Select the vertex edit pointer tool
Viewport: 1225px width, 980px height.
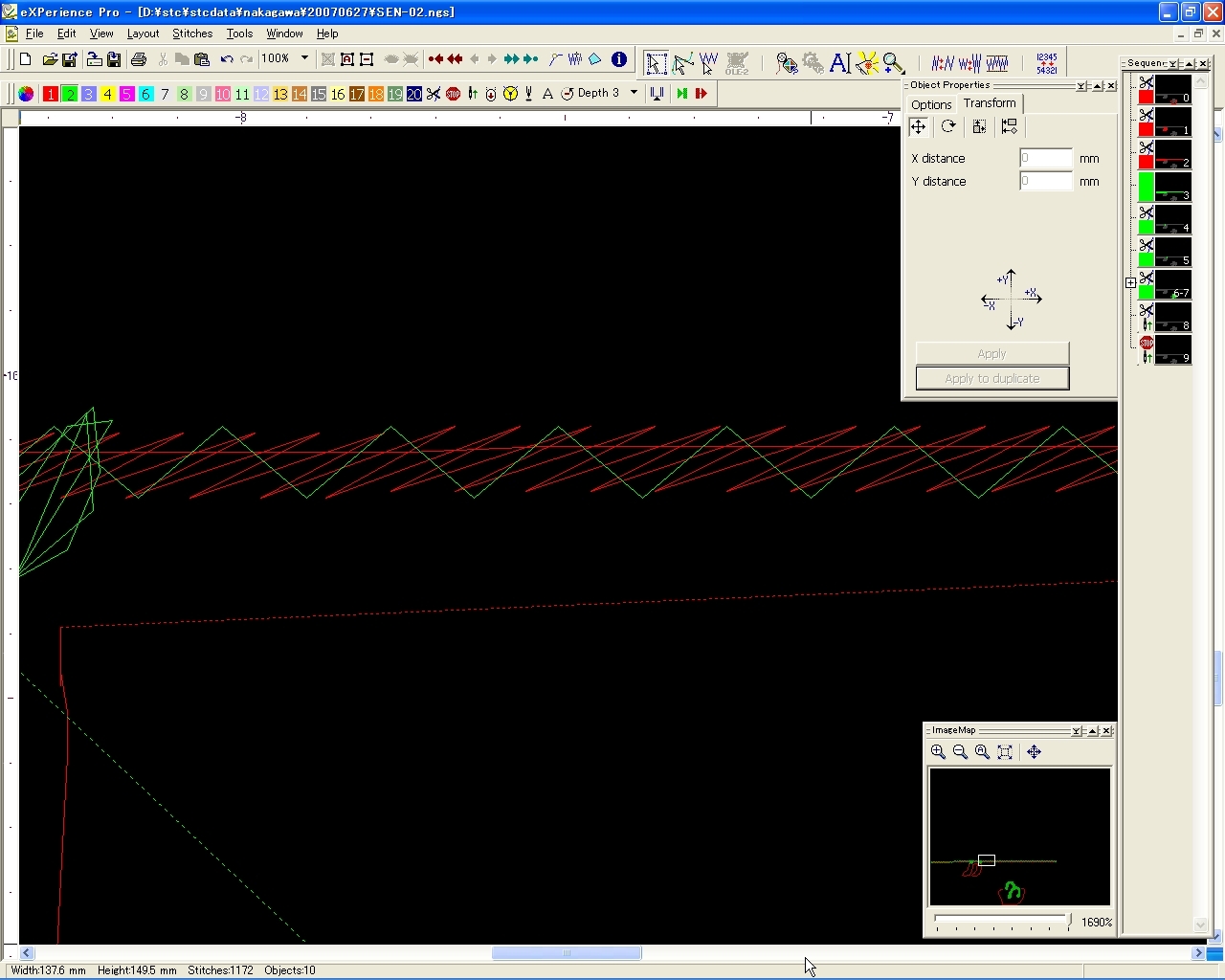[682, 63]
